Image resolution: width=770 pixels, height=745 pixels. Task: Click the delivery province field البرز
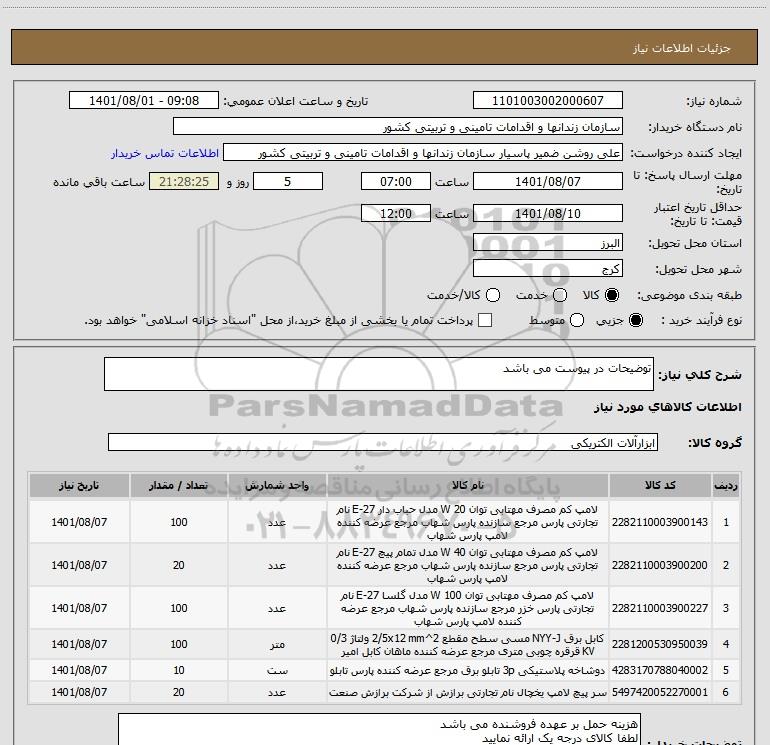[x=548, y=243]
